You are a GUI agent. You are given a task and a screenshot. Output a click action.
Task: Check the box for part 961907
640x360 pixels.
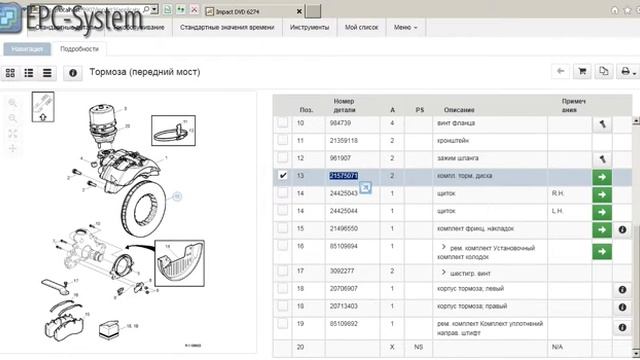(x=282, y=158)
